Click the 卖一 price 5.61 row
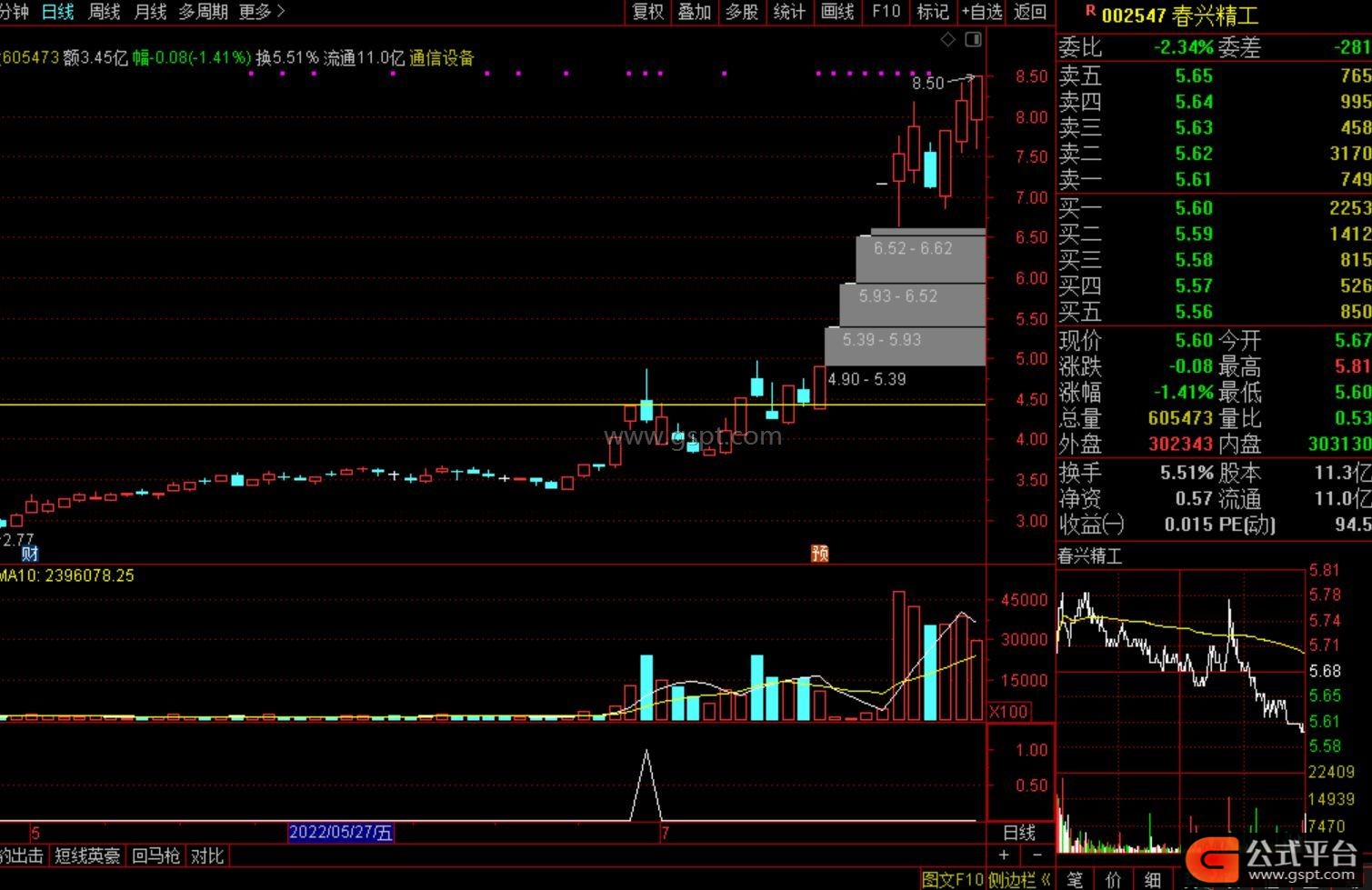 1215,180
